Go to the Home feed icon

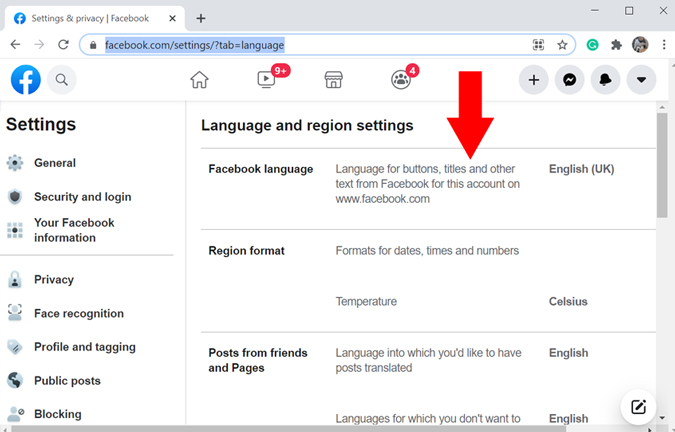(x=199, y=80)
